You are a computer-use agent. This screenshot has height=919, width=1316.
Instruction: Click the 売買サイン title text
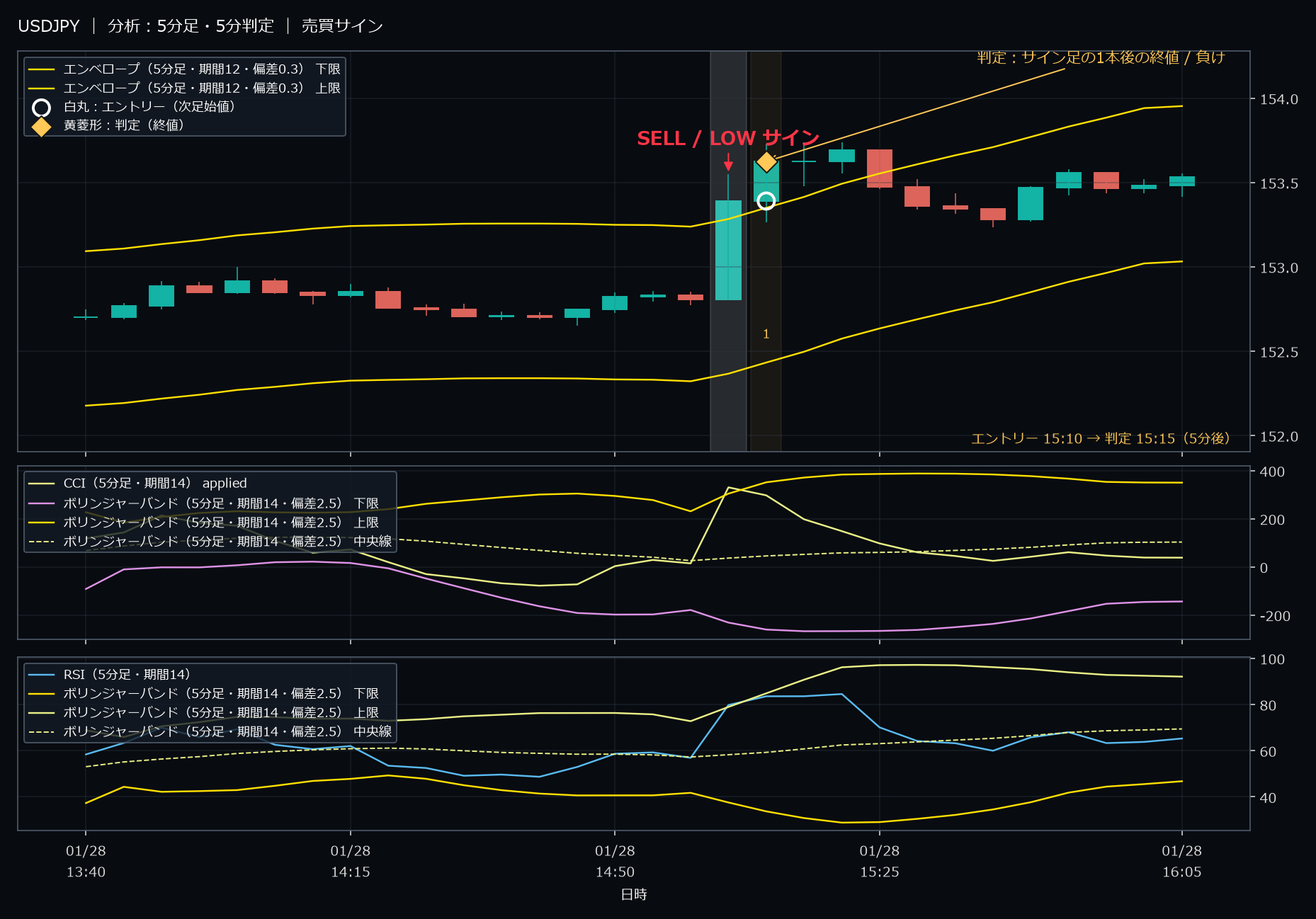[x=342, y=26]
